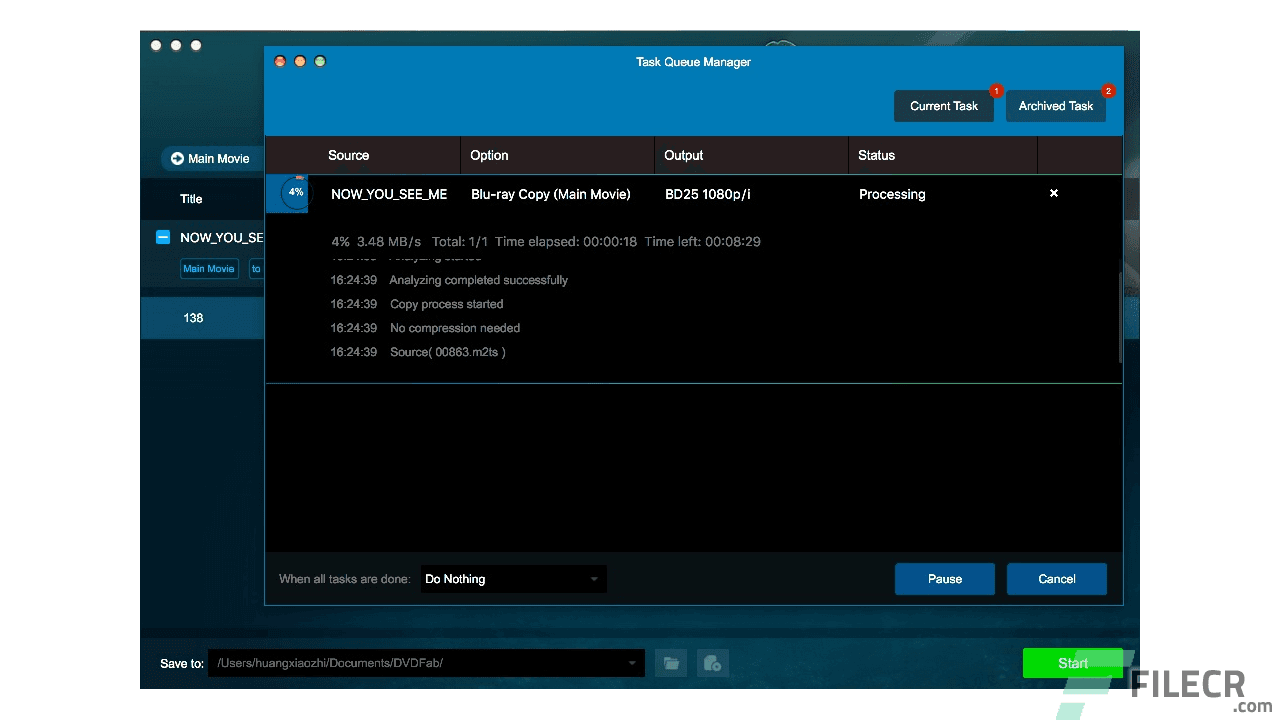Click the folder browse icon next to Save to

(x=672, y=663)
